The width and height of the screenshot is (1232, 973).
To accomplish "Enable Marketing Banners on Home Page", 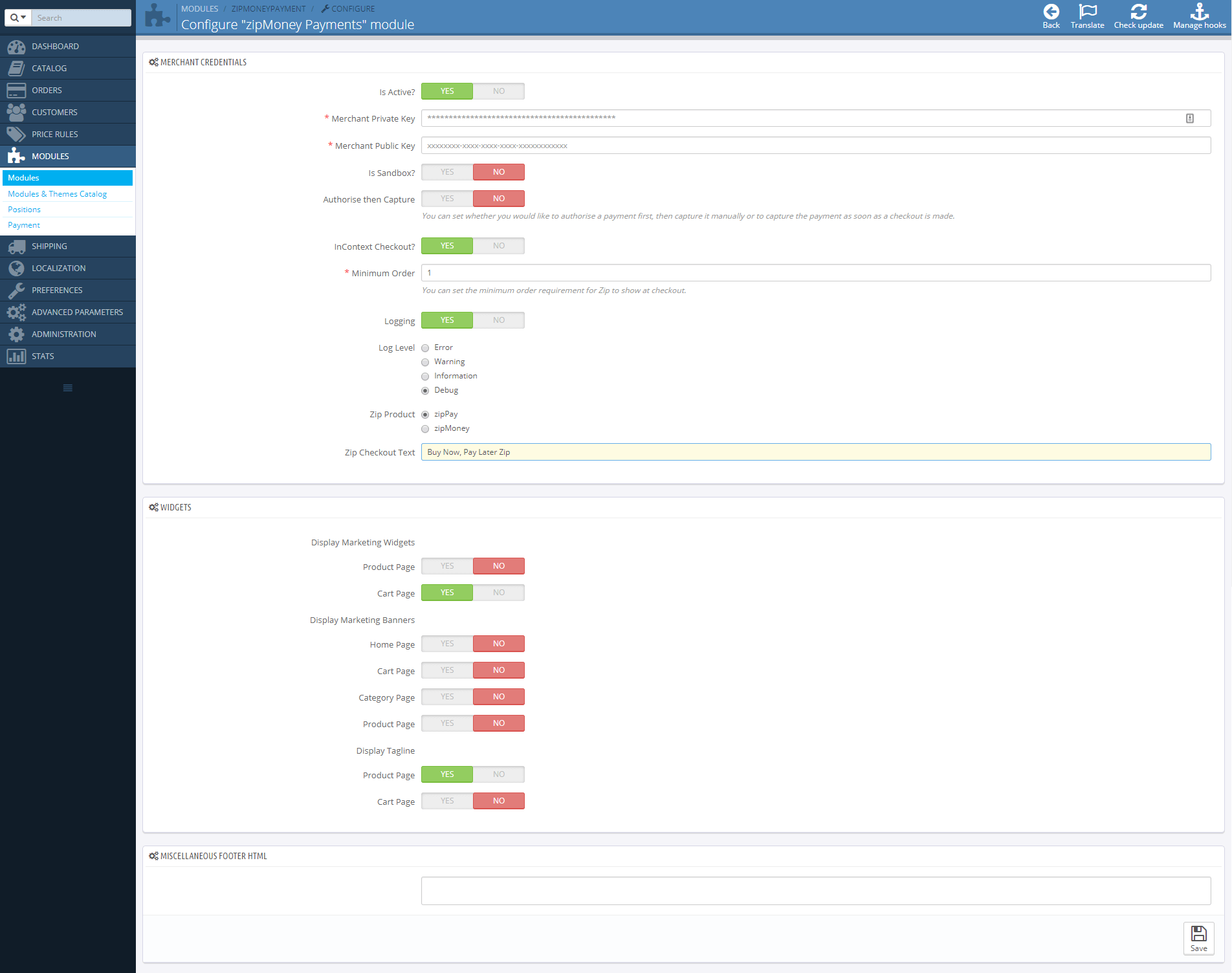I will click(447, 644).
